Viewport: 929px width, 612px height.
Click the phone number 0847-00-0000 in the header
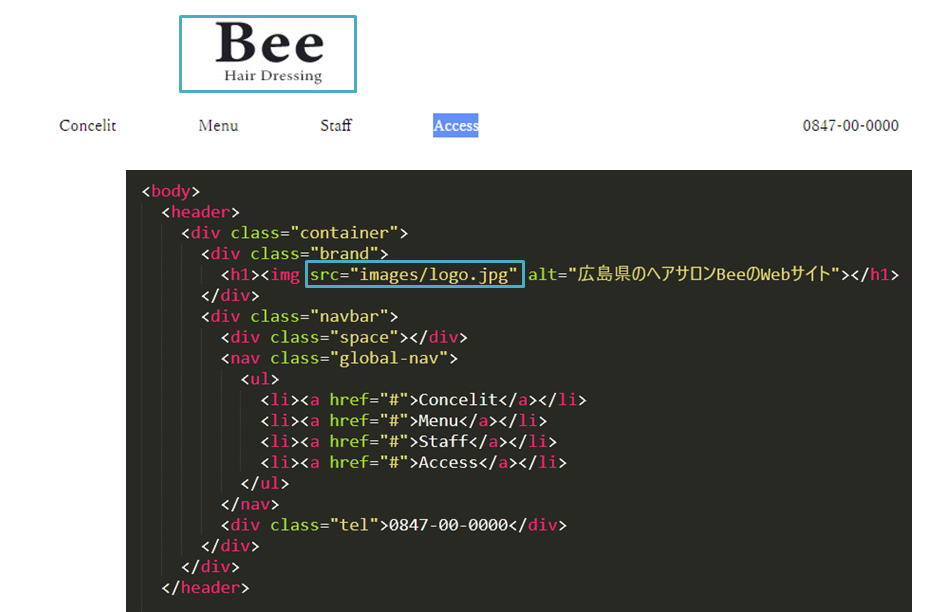[850, 126]
